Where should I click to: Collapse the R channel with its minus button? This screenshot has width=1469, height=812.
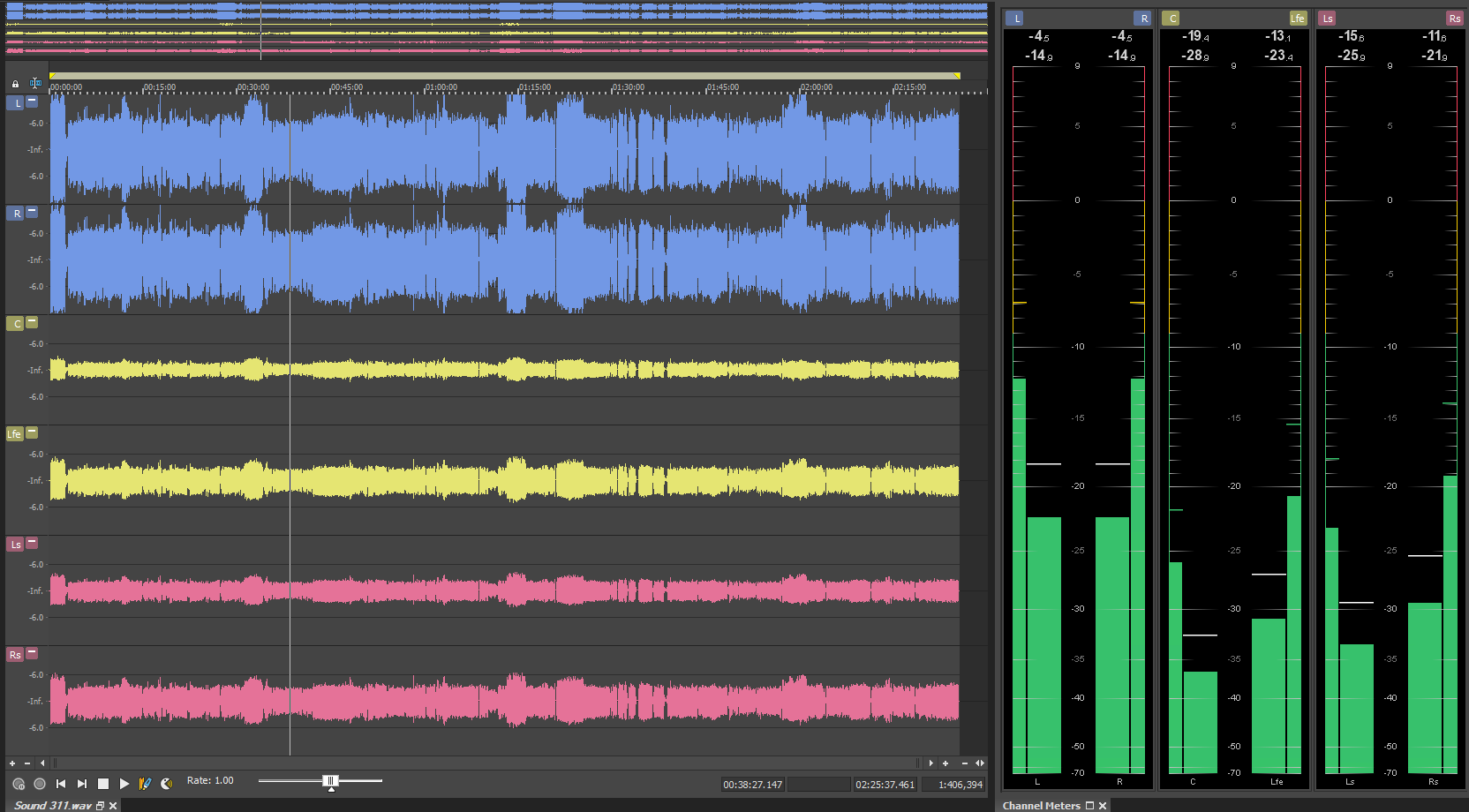pyautogui.click(x=32, y=211)
